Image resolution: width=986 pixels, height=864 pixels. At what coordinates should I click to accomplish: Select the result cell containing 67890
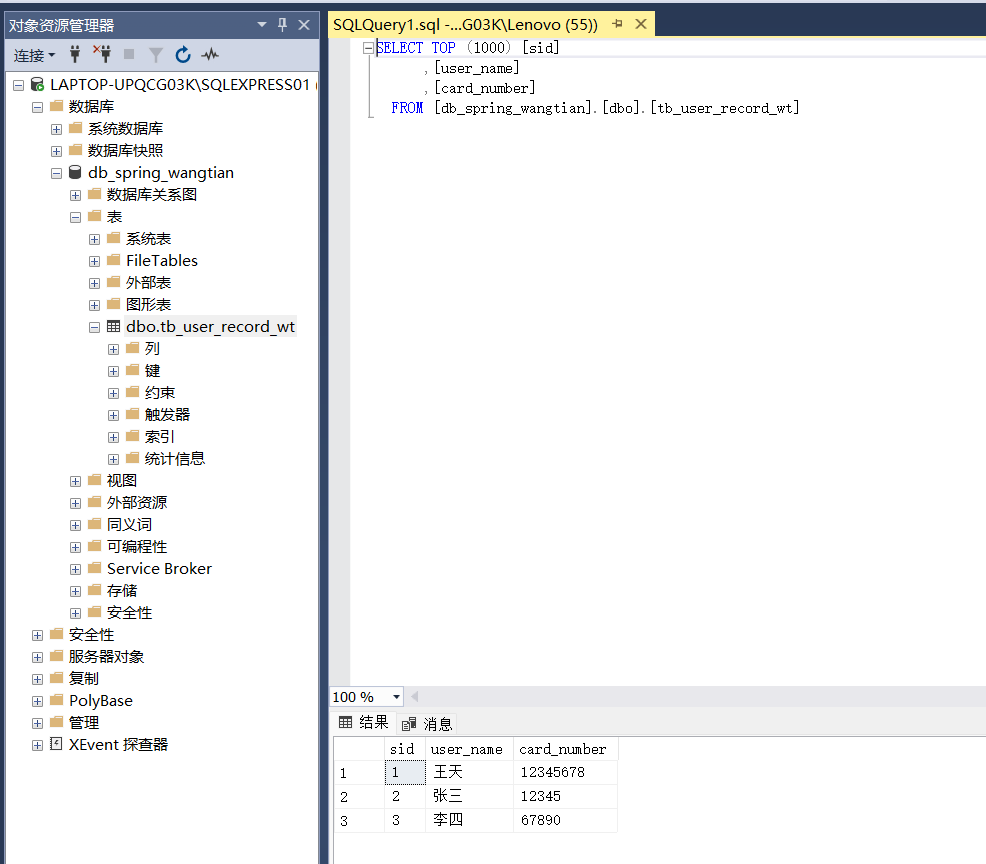click(565, 820)
